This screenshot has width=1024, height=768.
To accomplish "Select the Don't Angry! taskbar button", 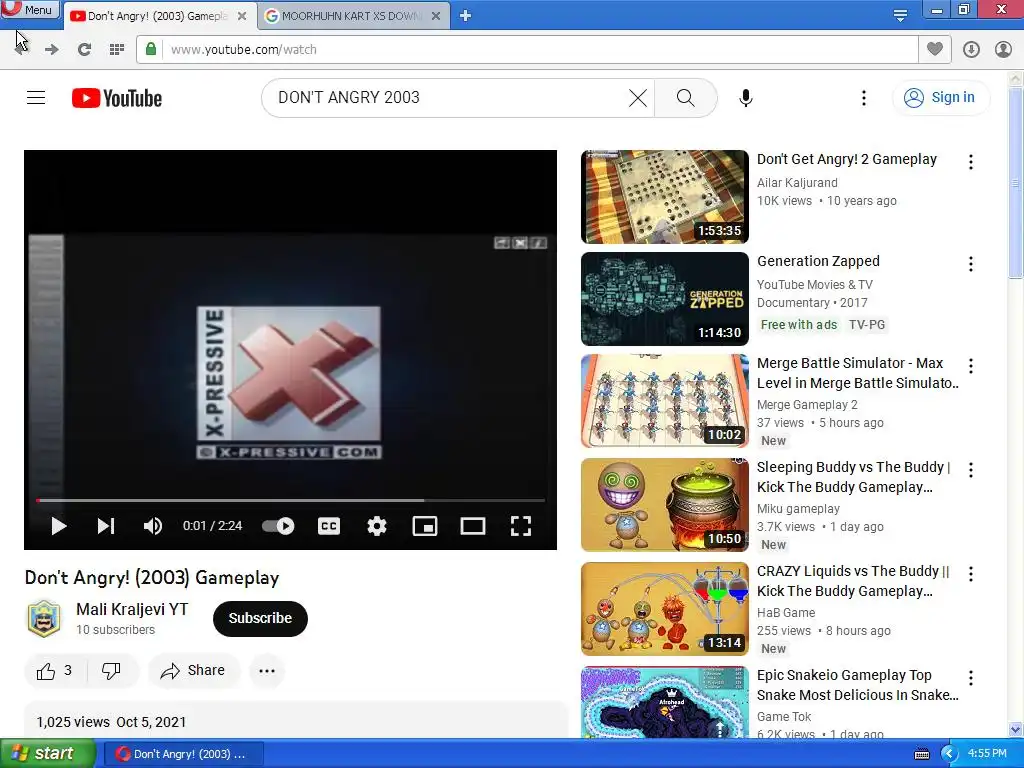I will click(182, 754).
